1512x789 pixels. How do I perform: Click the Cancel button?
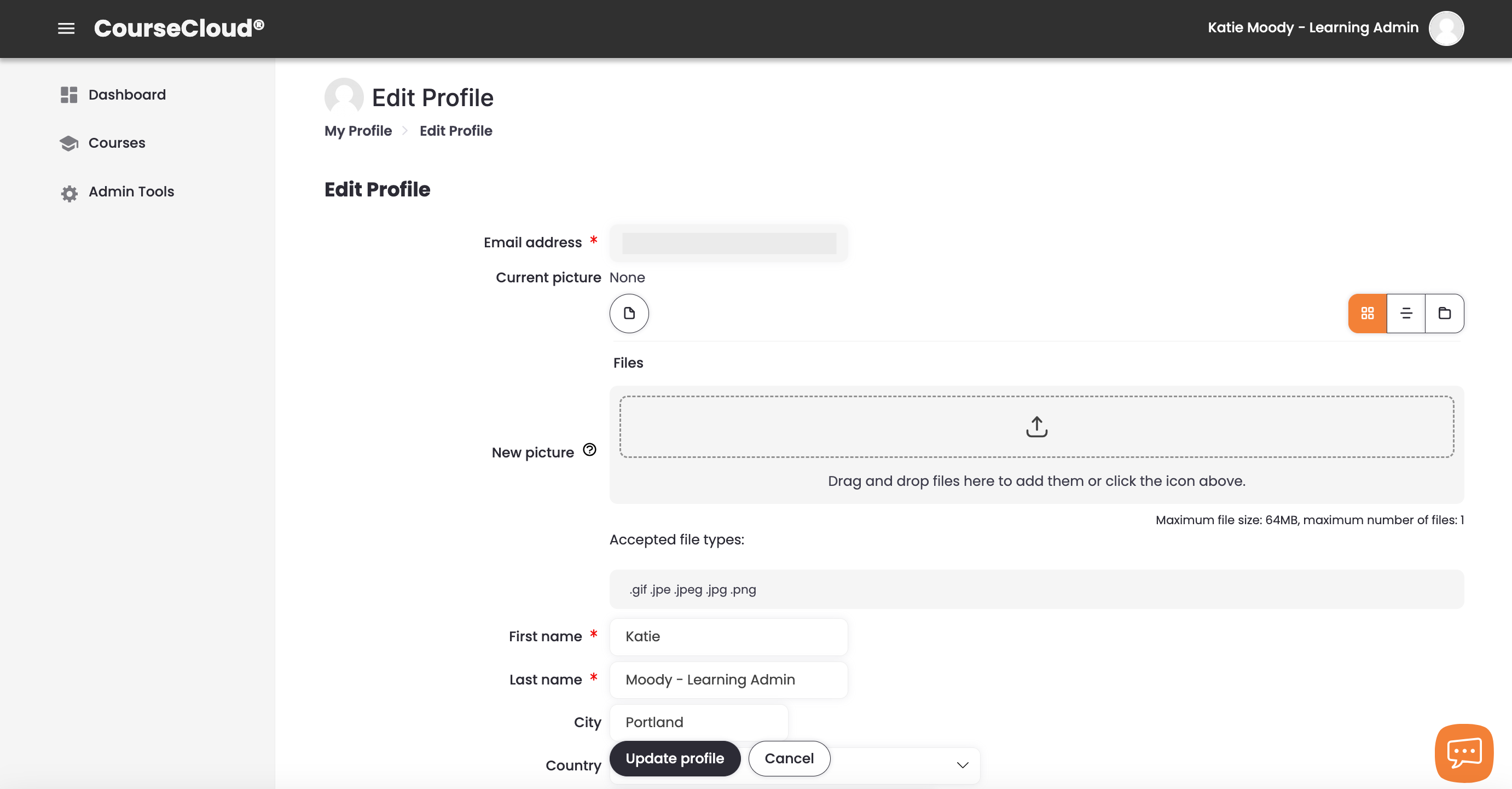(789, 758)
